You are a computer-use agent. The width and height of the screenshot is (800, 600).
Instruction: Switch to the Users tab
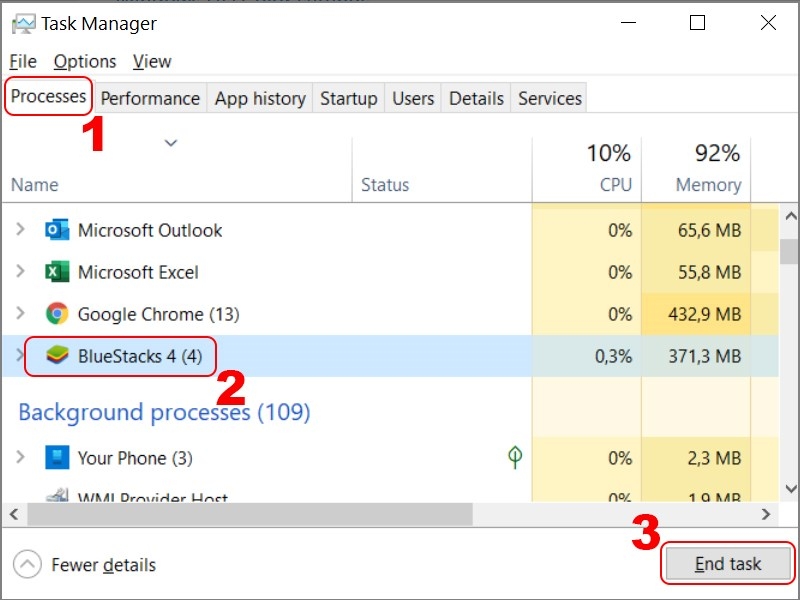[x=413, y=98]
